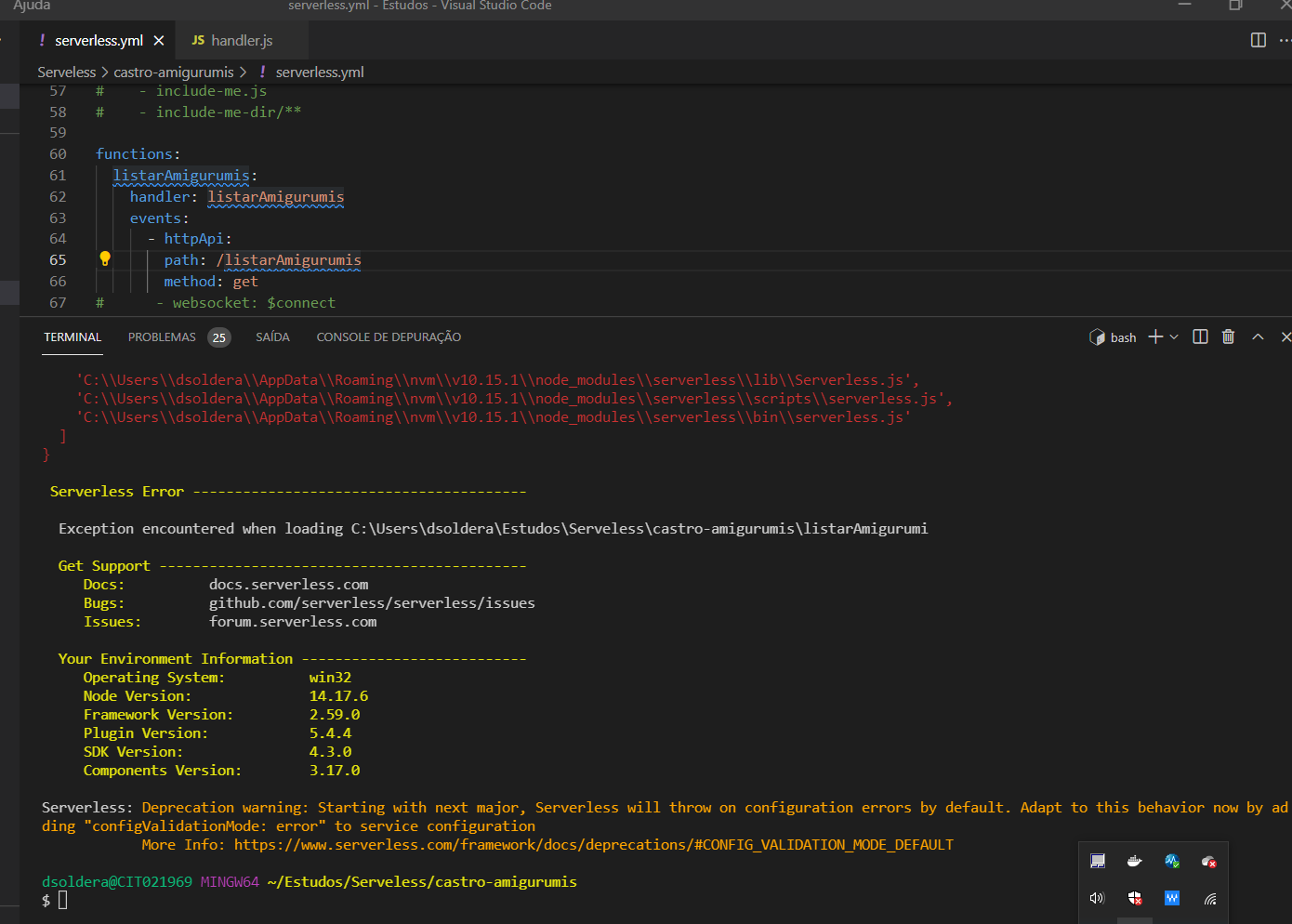Select the serverless.yml editor tab
This screenshot has width=1292, height=924.
tap(99, 41)
